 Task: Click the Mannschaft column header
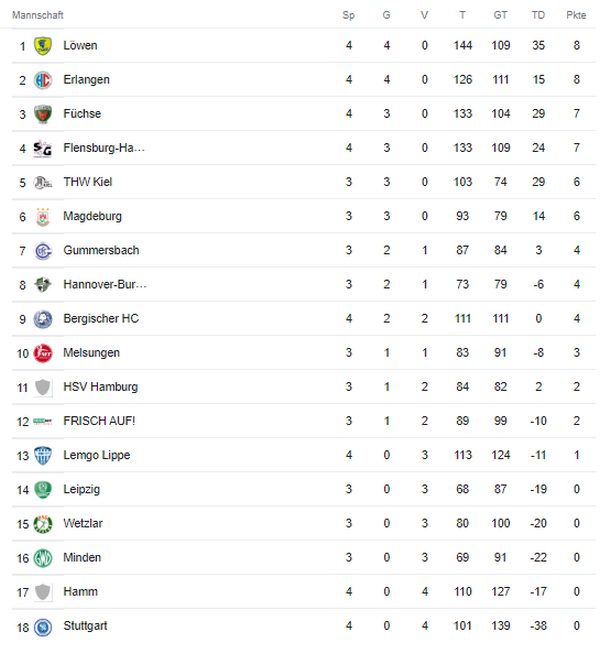coord(38,15)
